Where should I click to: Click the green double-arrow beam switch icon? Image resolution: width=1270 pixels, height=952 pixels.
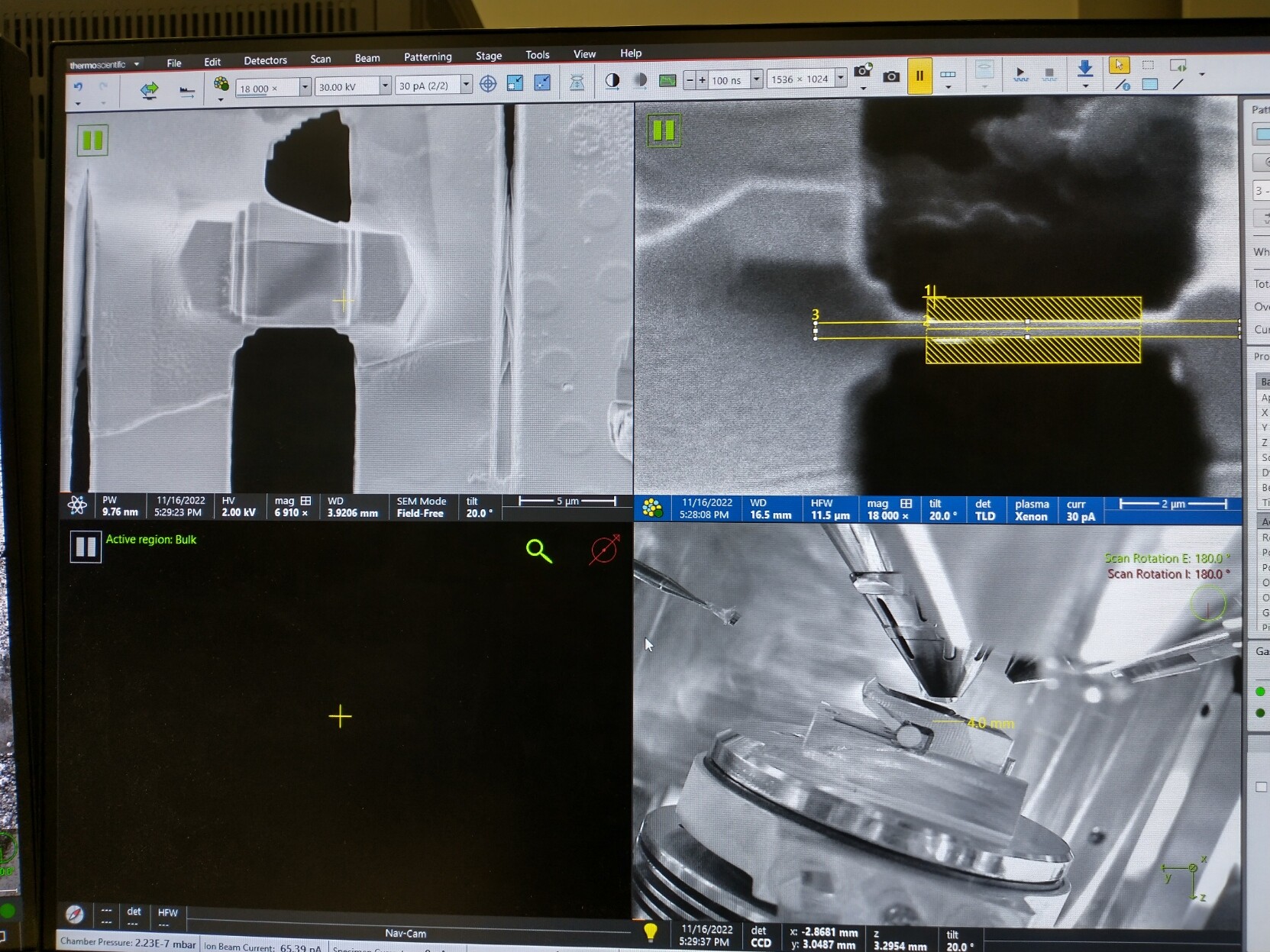149,90
